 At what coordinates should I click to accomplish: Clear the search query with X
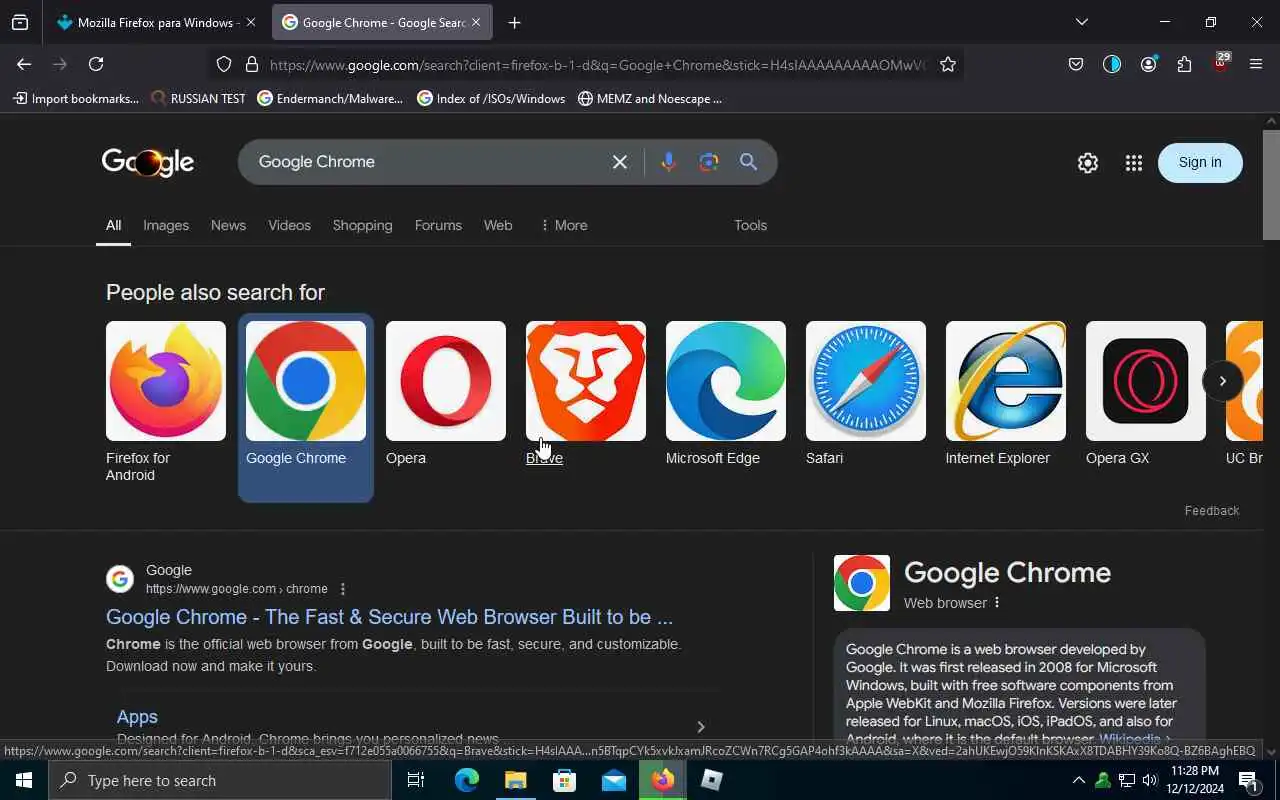620,162
